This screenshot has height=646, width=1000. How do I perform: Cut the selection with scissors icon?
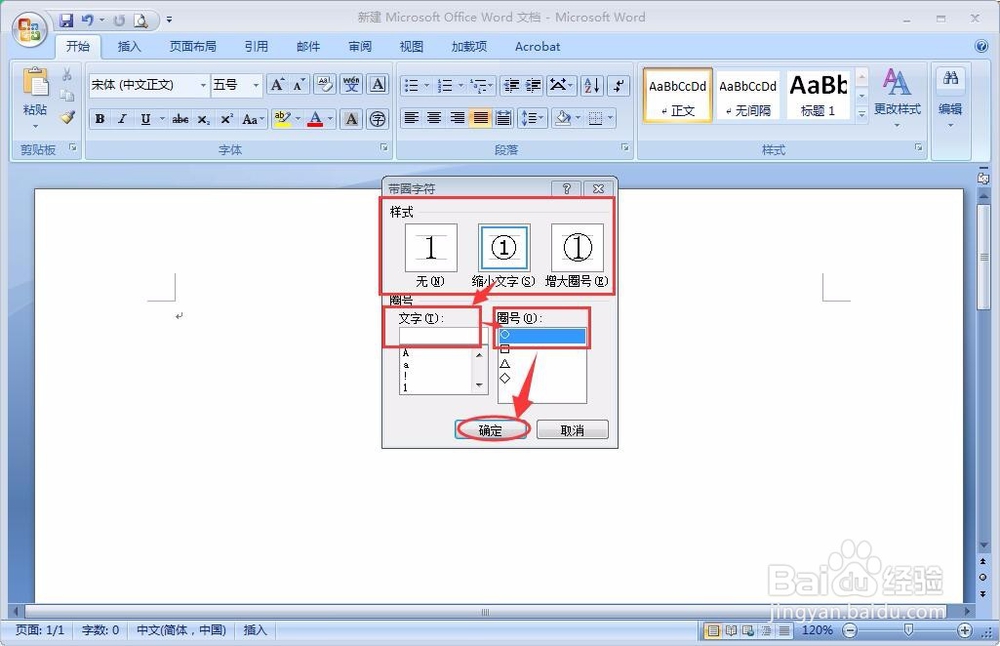point(67,75)
